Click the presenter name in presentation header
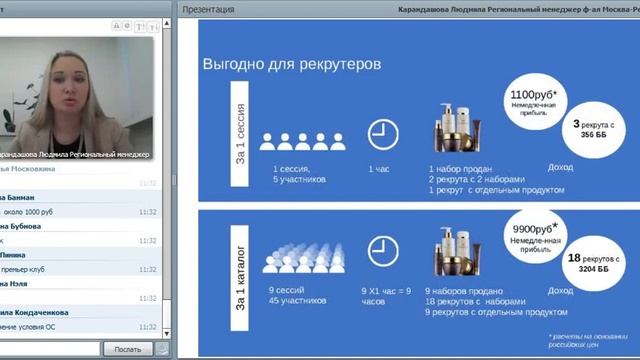The height and width of the screenshot is (360, 640). tap(519, 9)
